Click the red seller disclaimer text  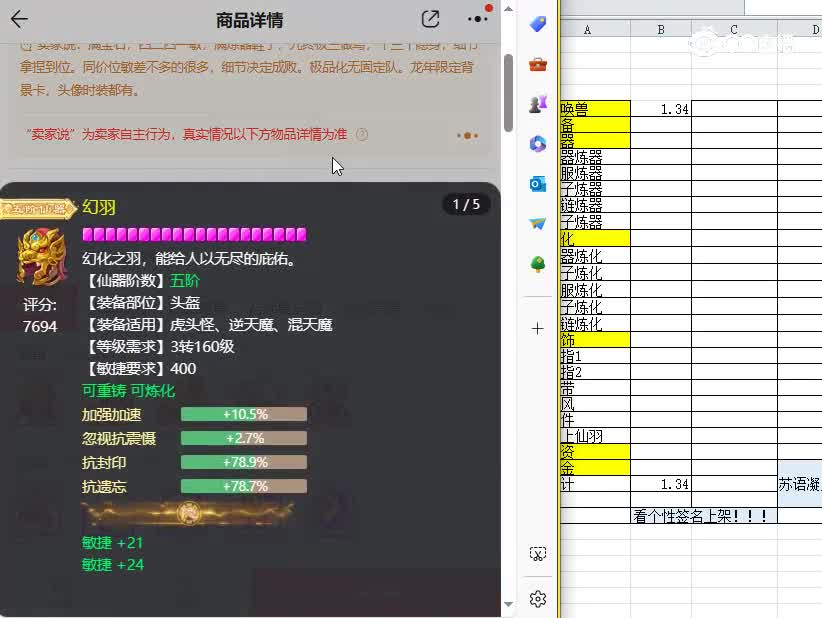click(187, 135)
